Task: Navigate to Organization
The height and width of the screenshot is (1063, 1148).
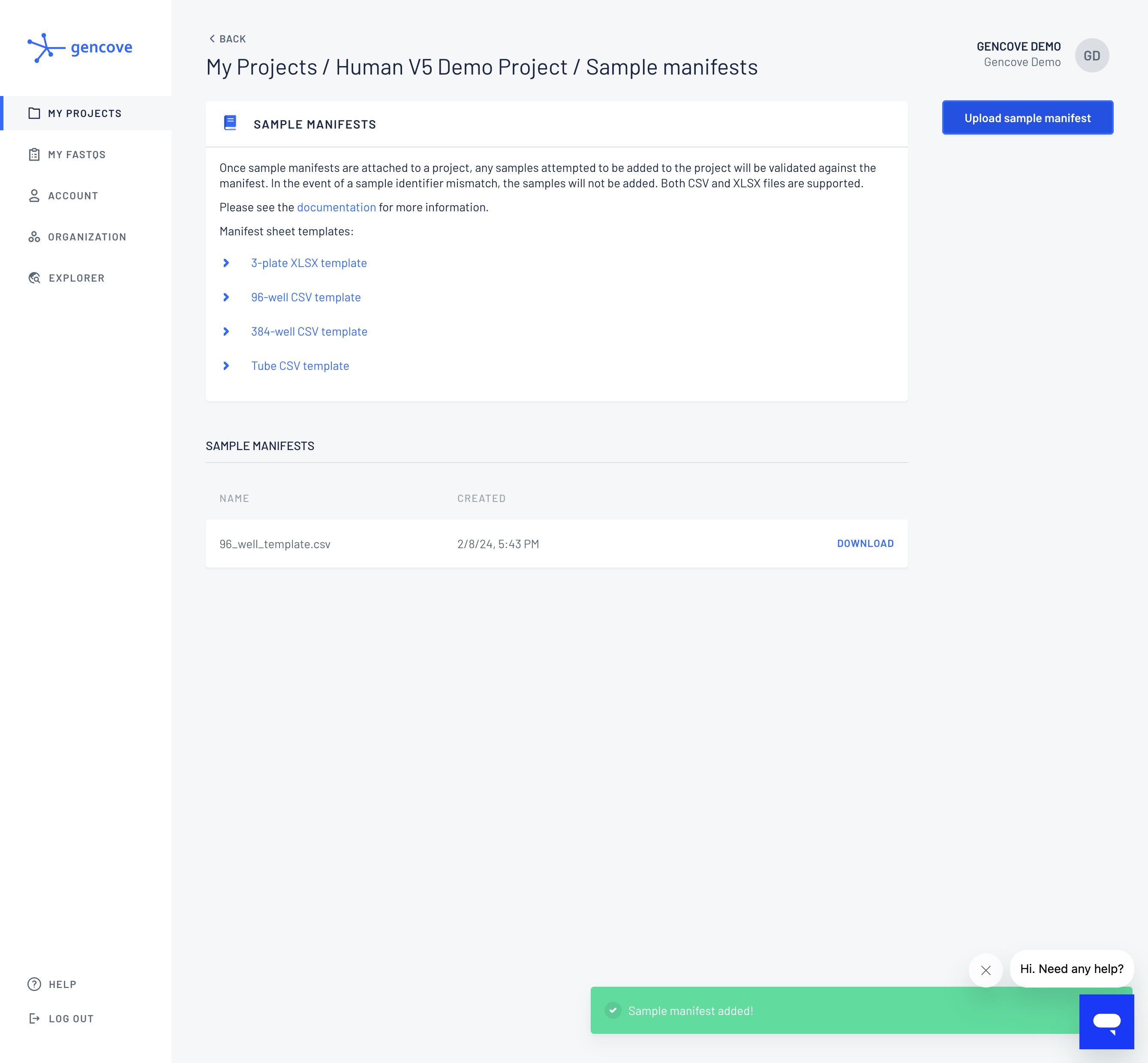Action: click(87, 237)
